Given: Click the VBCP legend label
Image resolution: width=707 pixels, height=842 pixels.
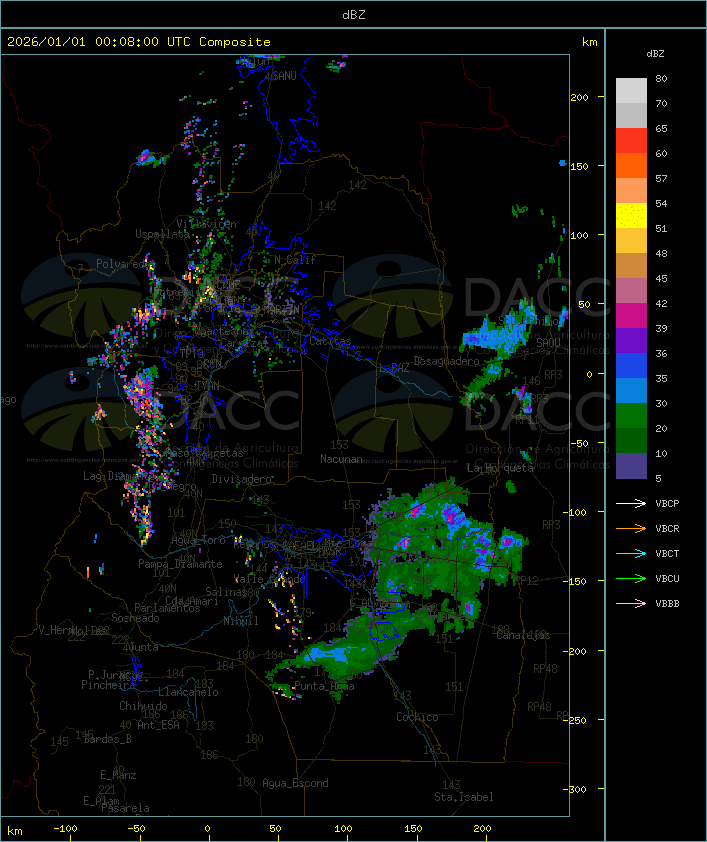Looking at the screenshot, I should 667,504.
